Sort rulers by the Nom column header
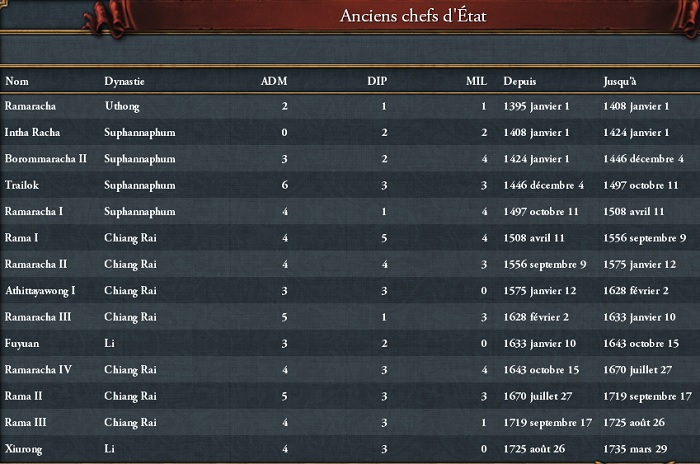700x464 pixels. [x=17, y=81]
